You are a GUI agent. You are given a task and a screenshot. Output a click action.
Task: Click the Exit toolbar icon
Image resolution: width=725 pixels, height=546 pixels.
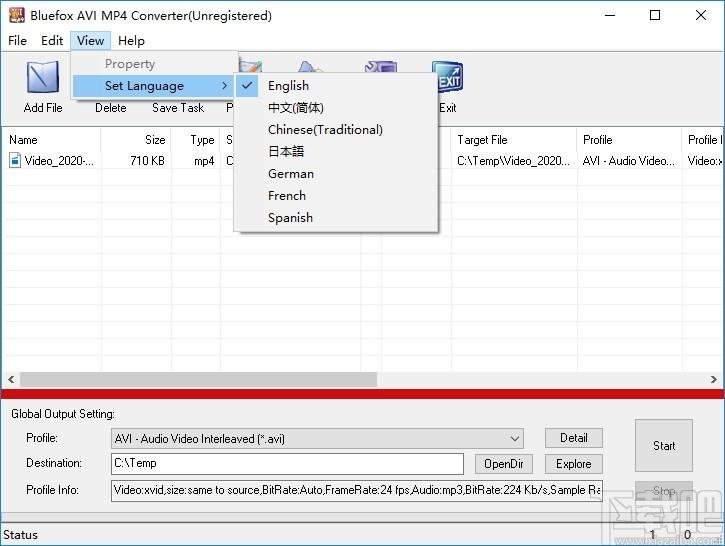click(x=447, y=77)
